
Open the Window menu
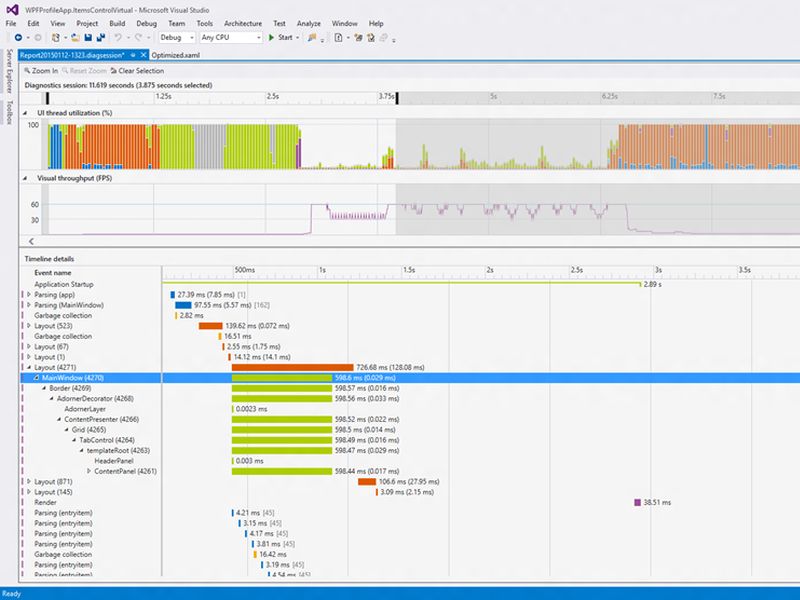[x=344, y=23]
